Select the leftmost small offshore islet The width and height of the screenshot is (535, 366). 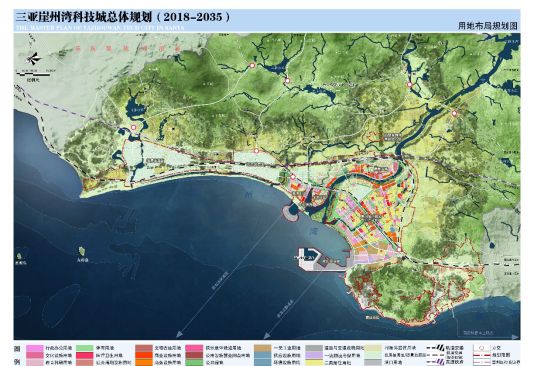19,256
